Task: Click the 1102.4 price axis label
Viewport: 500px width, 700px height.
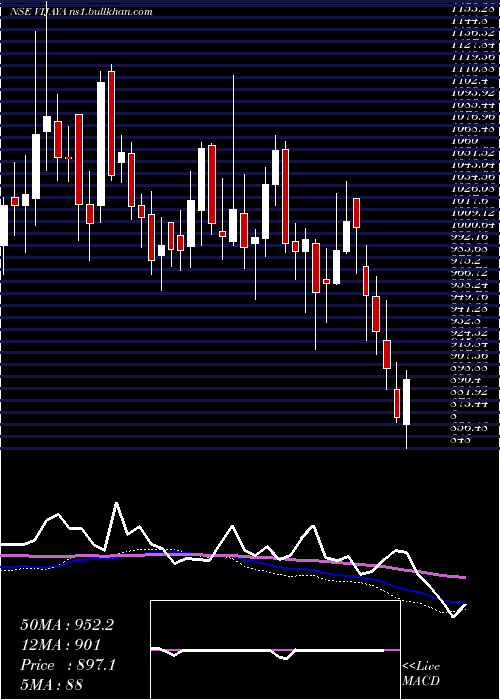Action: [x=468, y=81]
